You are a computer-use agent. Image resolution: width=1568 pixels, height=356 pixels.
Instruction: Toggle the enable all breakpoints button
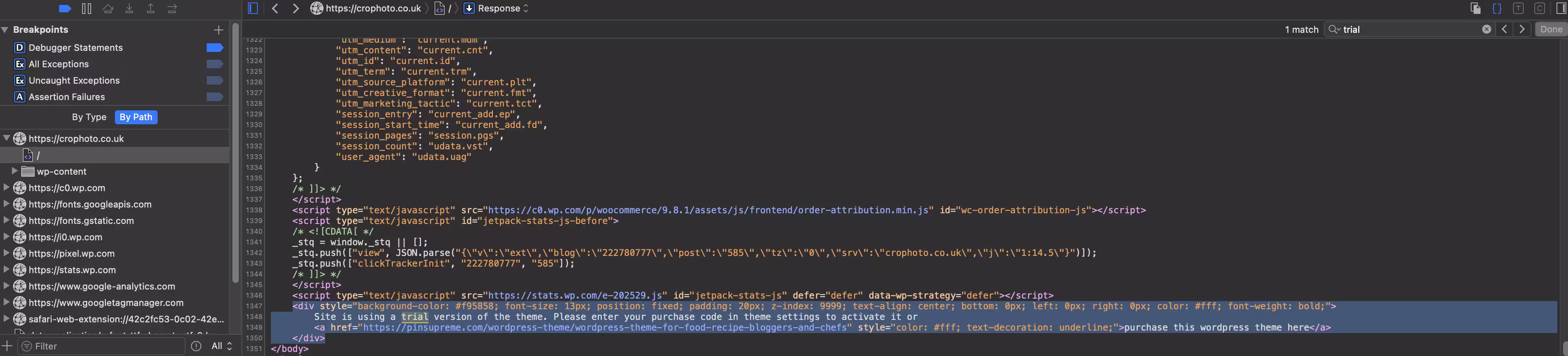click(x=65, y=9)
